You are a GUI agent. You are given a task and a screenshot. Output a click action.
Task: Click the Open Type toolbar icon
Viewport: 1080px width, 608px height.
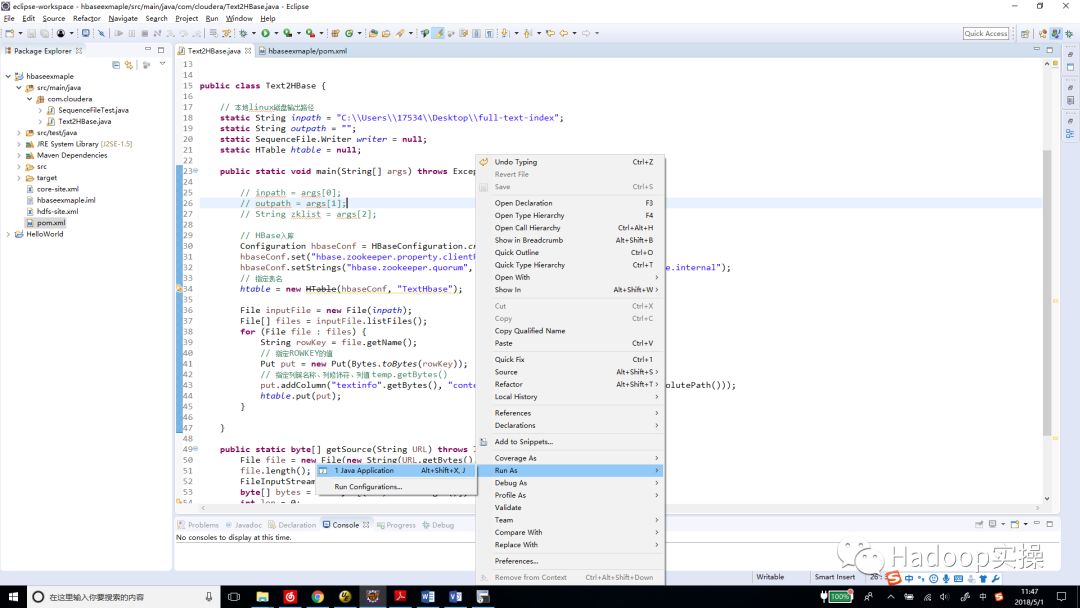pyautogui.click(x=373, y=33)
